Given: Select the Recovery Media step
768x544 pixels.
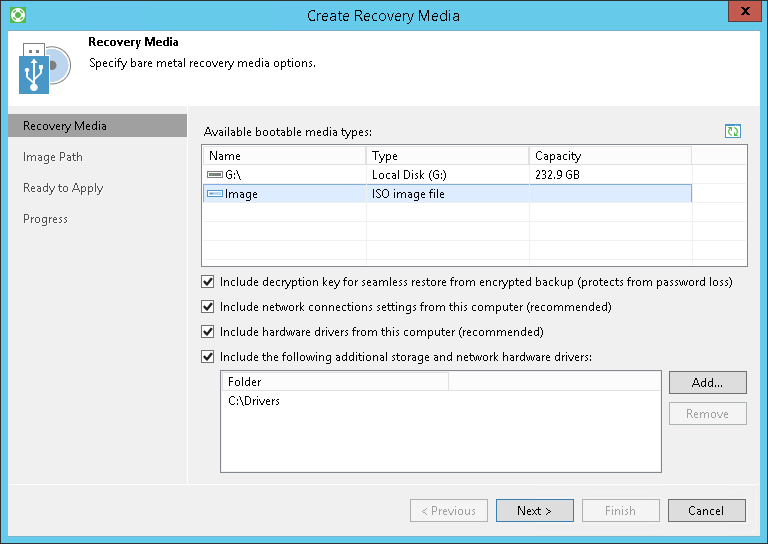Looking at the screenshot, I should click(x=65, y=126).
